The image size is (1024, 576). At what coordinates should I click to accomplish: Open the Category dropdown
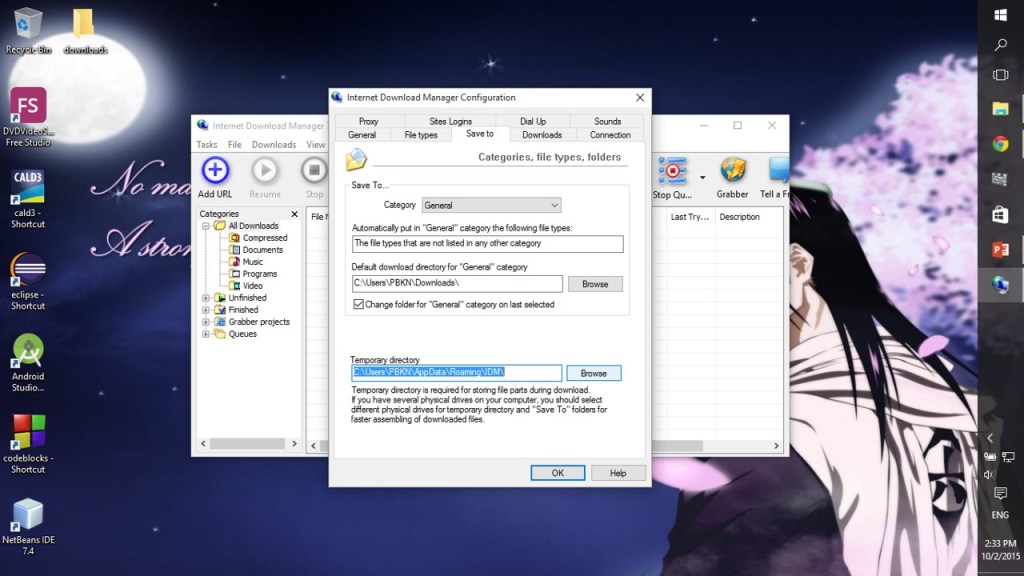(491, 205)
